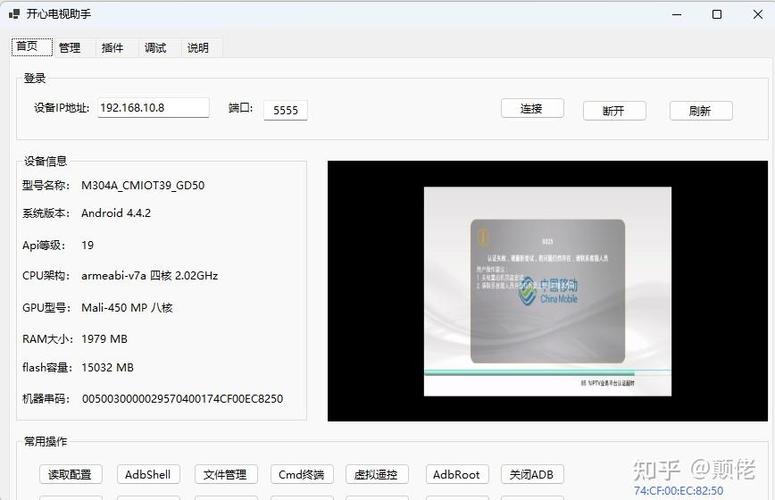Click flash value 15032 MB

(x=107, y=368)
